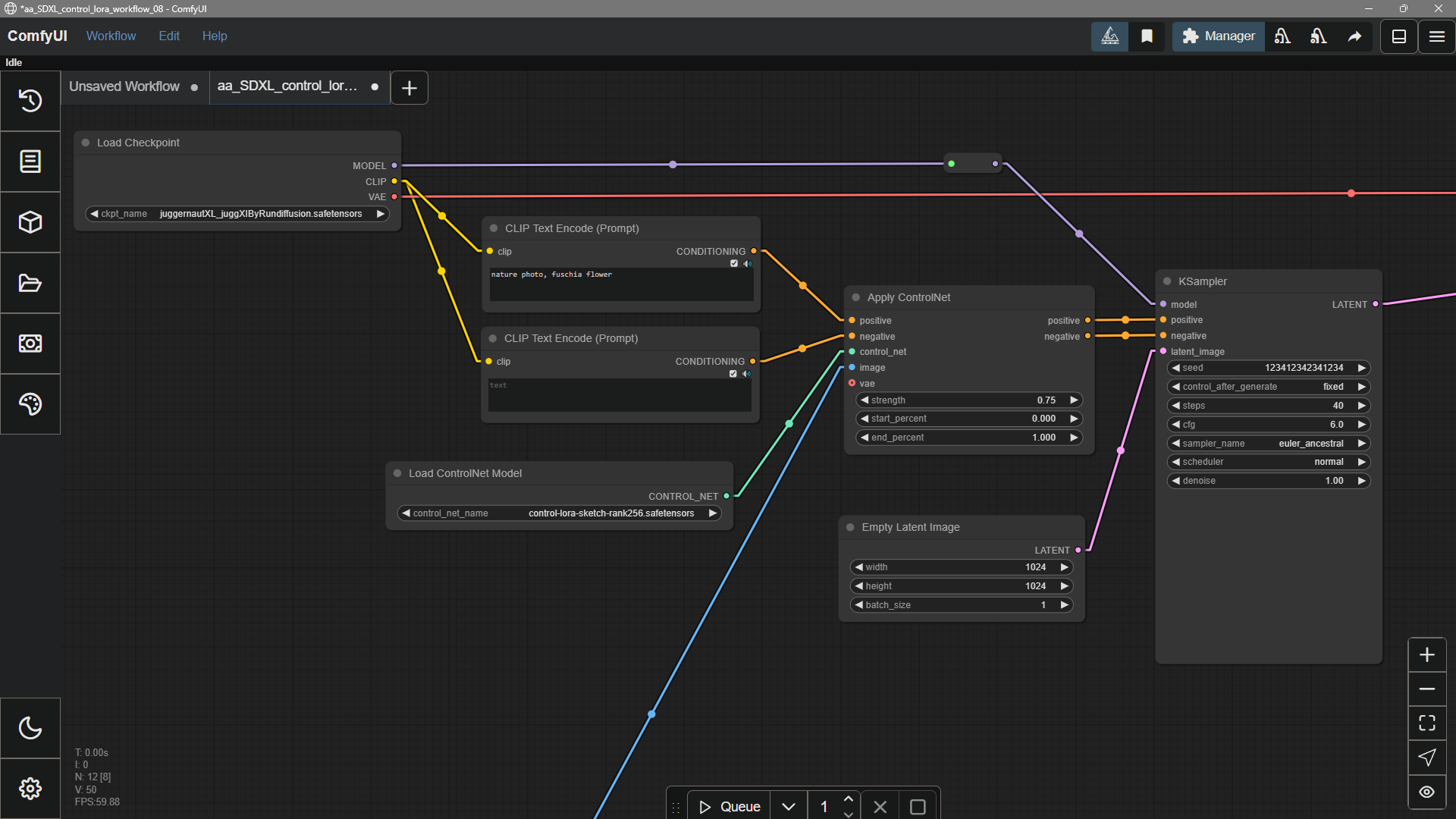
Task: Open sampler_name euler_ancestral combo
Action: pos(1269,444)
